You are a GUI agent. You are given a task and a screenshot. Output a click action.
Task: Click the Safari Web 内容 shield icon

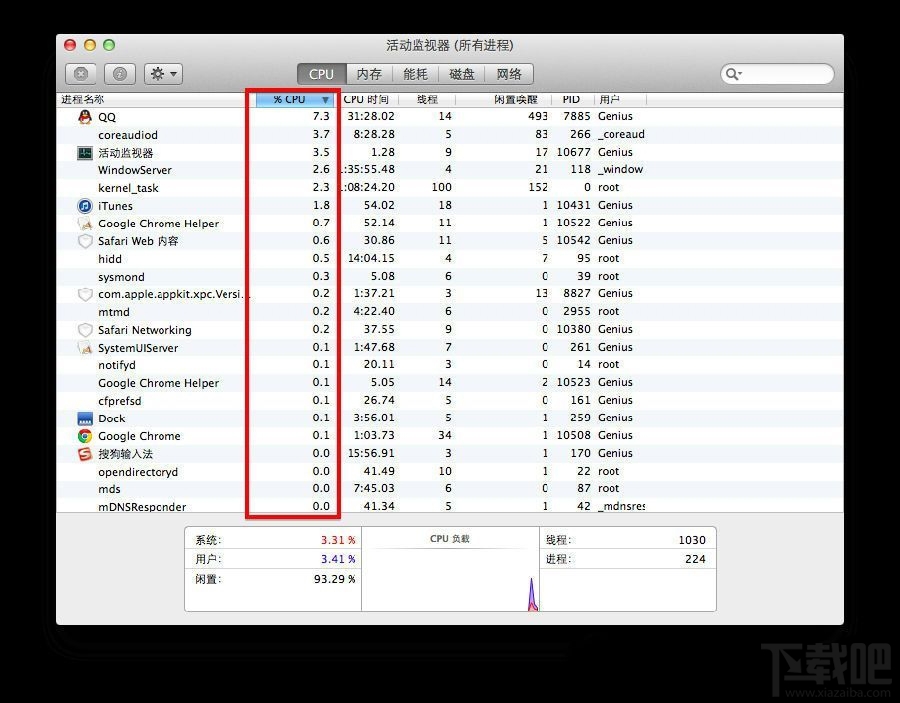coord(85,241)
